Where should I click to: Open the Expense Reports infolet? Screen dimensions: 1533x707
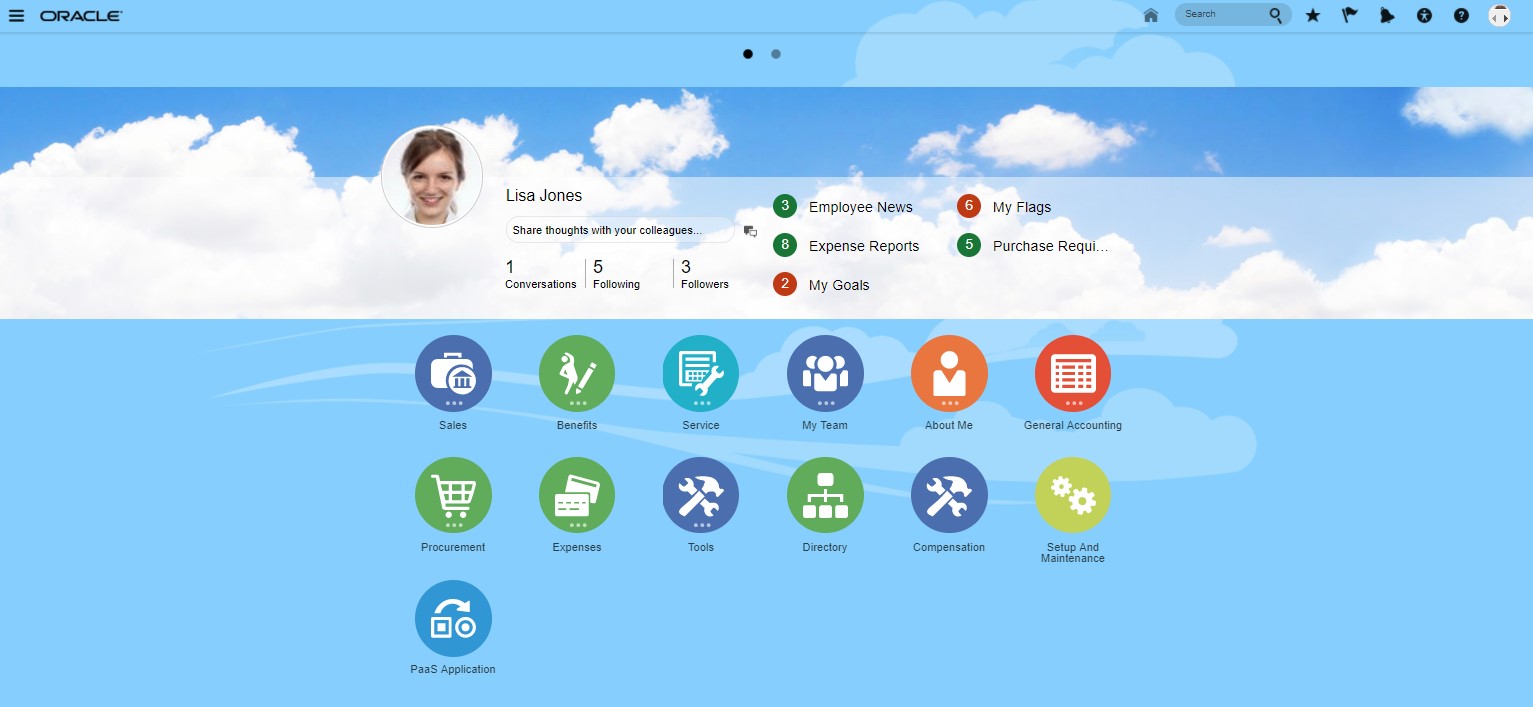865,245
